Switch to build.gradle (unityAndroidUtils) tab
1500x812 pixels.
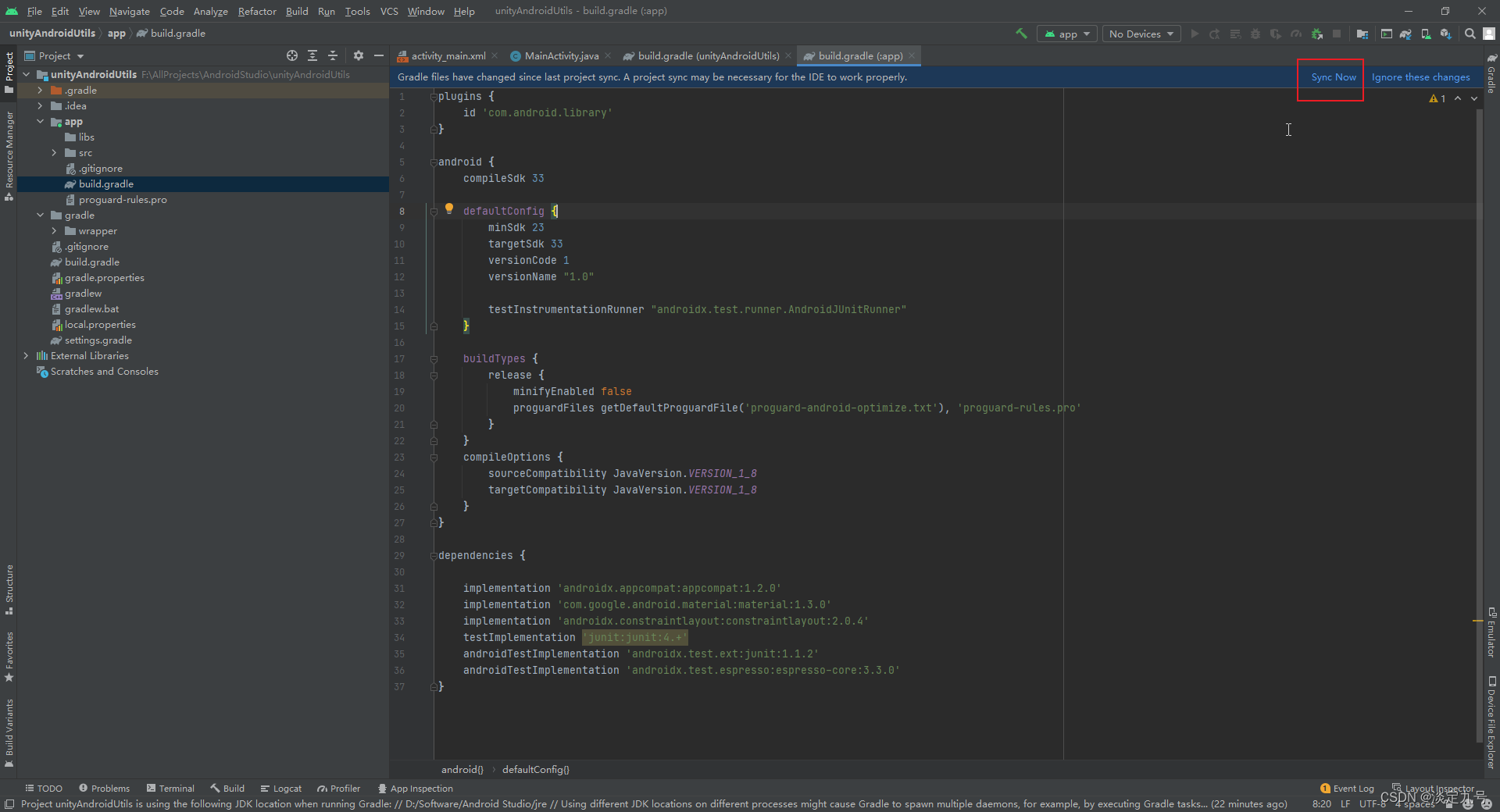pos(708,55)
